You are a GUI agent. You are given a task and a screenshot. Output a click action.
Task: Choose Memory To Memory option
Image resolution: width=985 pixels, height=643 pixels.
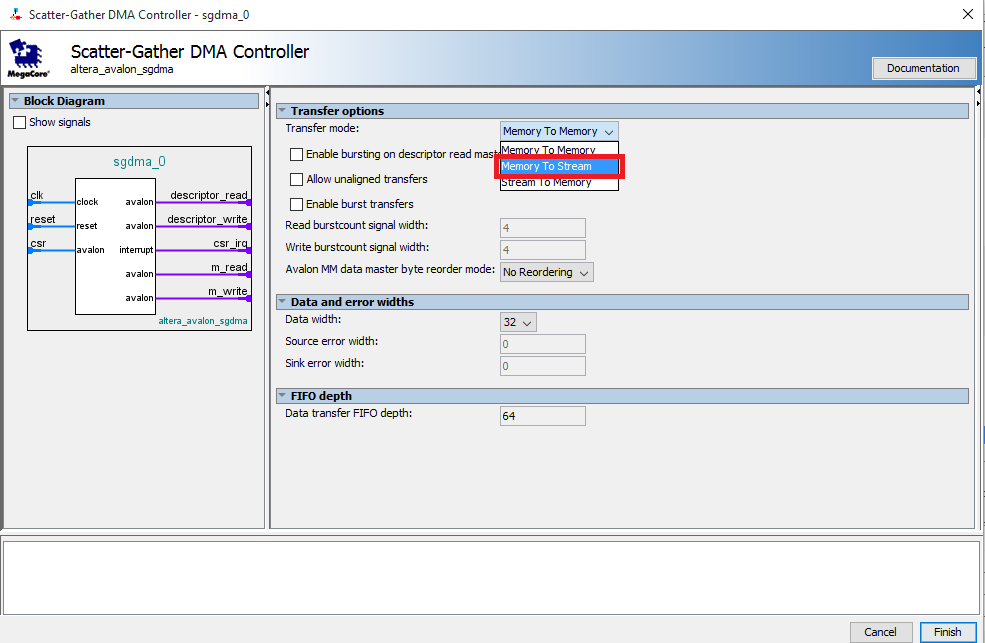(x=559, y=150)
